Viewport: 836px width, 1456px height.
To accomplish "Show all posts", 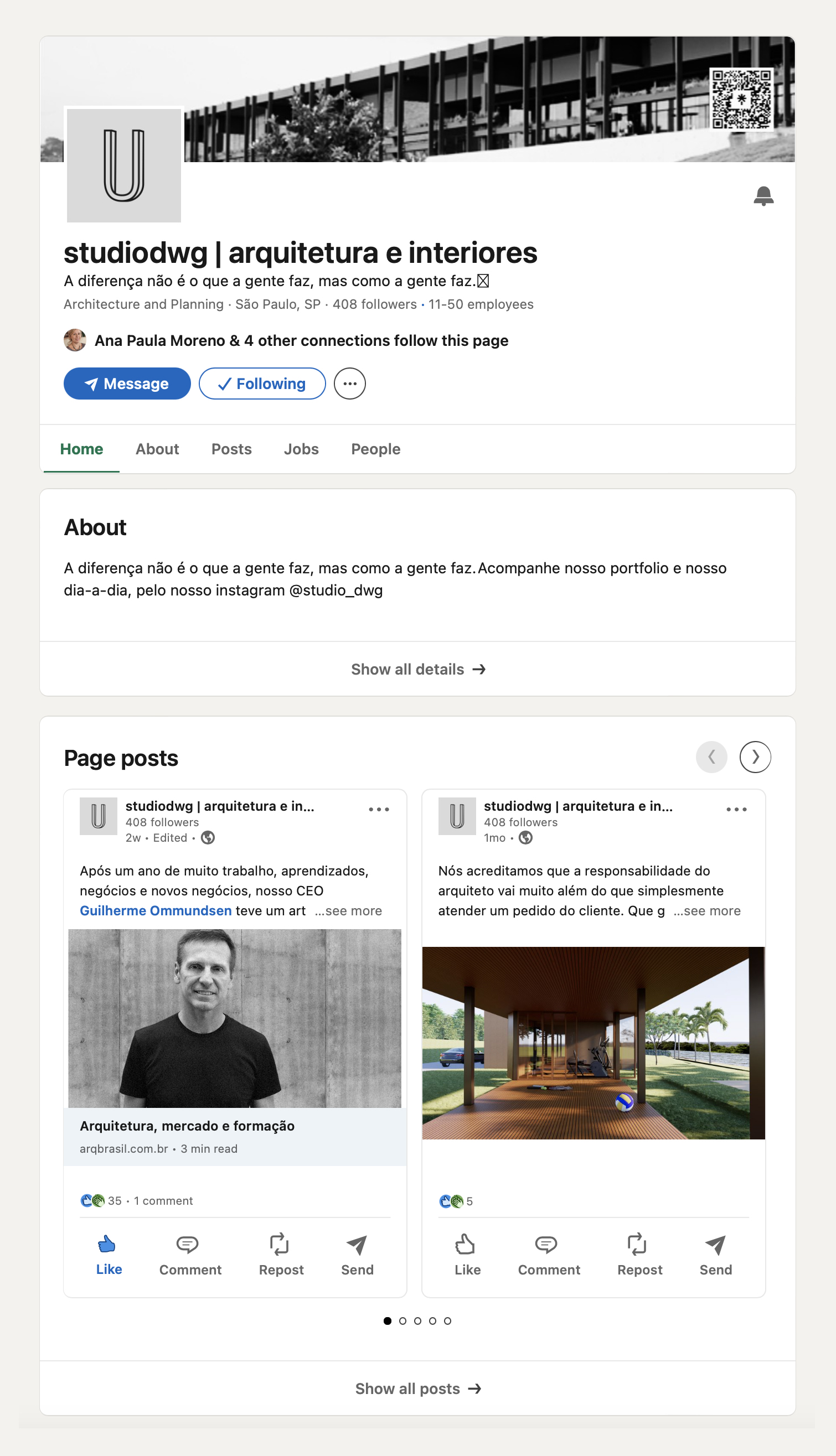I will click(x=418, y=1388).
